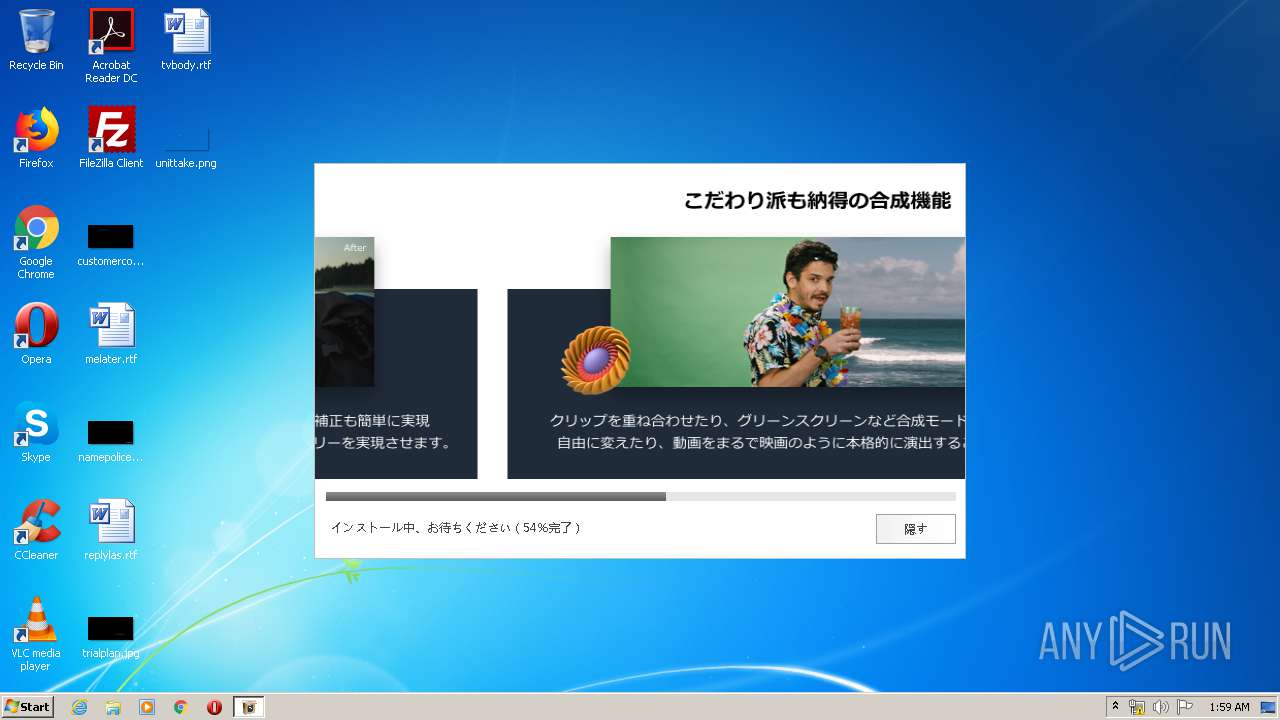Launch Google Chrome desktop shortcut

[36, 242]
